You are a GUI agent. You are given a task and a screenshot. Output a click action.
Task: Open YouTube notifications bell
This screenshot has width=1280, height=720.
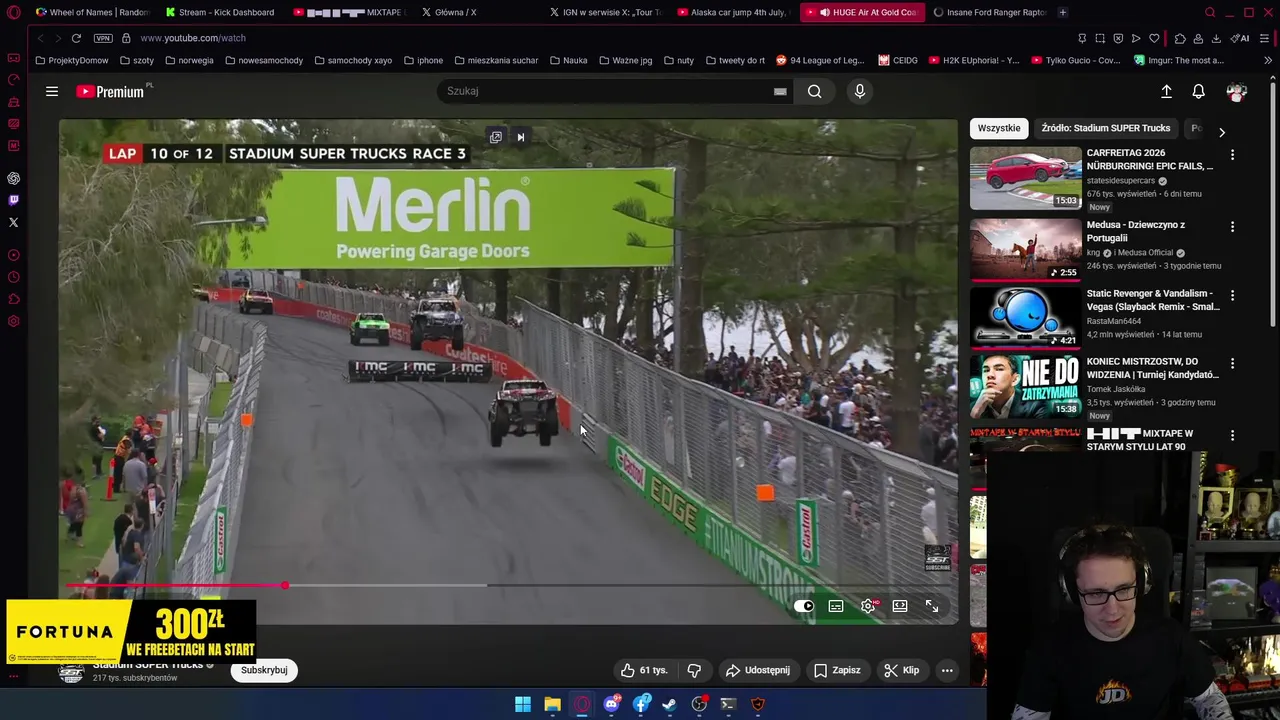tap(1198, 91)
